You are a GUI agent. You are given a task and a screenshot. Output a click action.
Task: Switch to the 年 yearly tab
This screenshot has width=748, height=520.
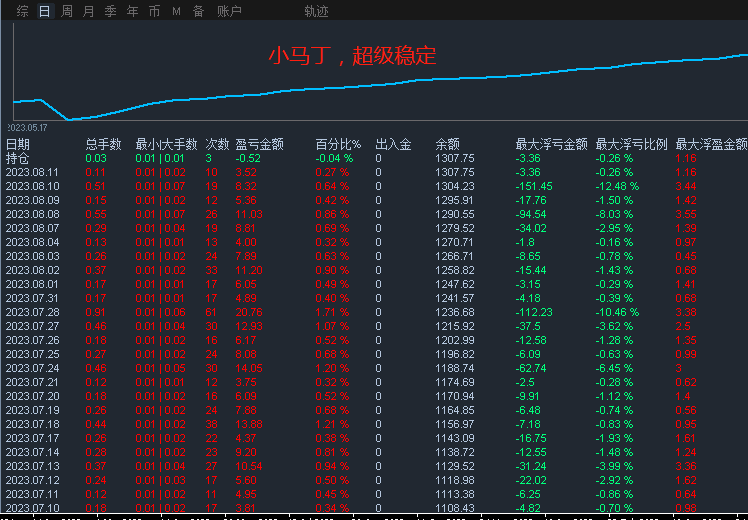(x=133, y=11)
